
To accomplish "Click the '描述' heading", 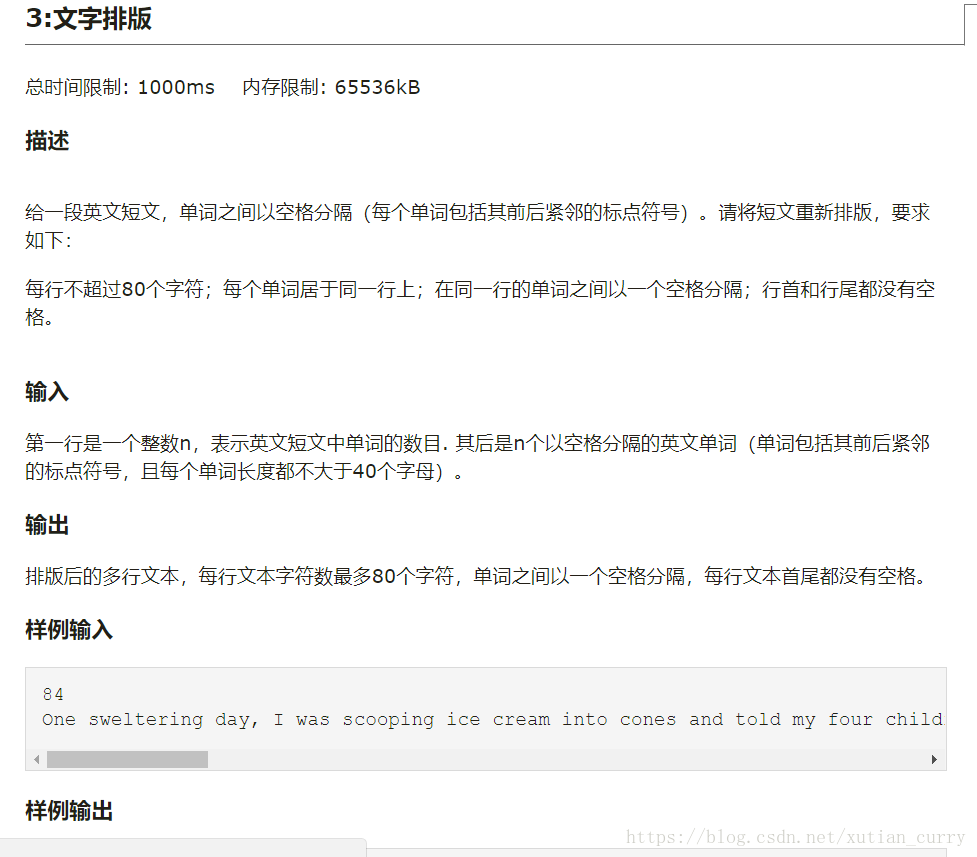I will pyautogui.click(x=47, y=141).
